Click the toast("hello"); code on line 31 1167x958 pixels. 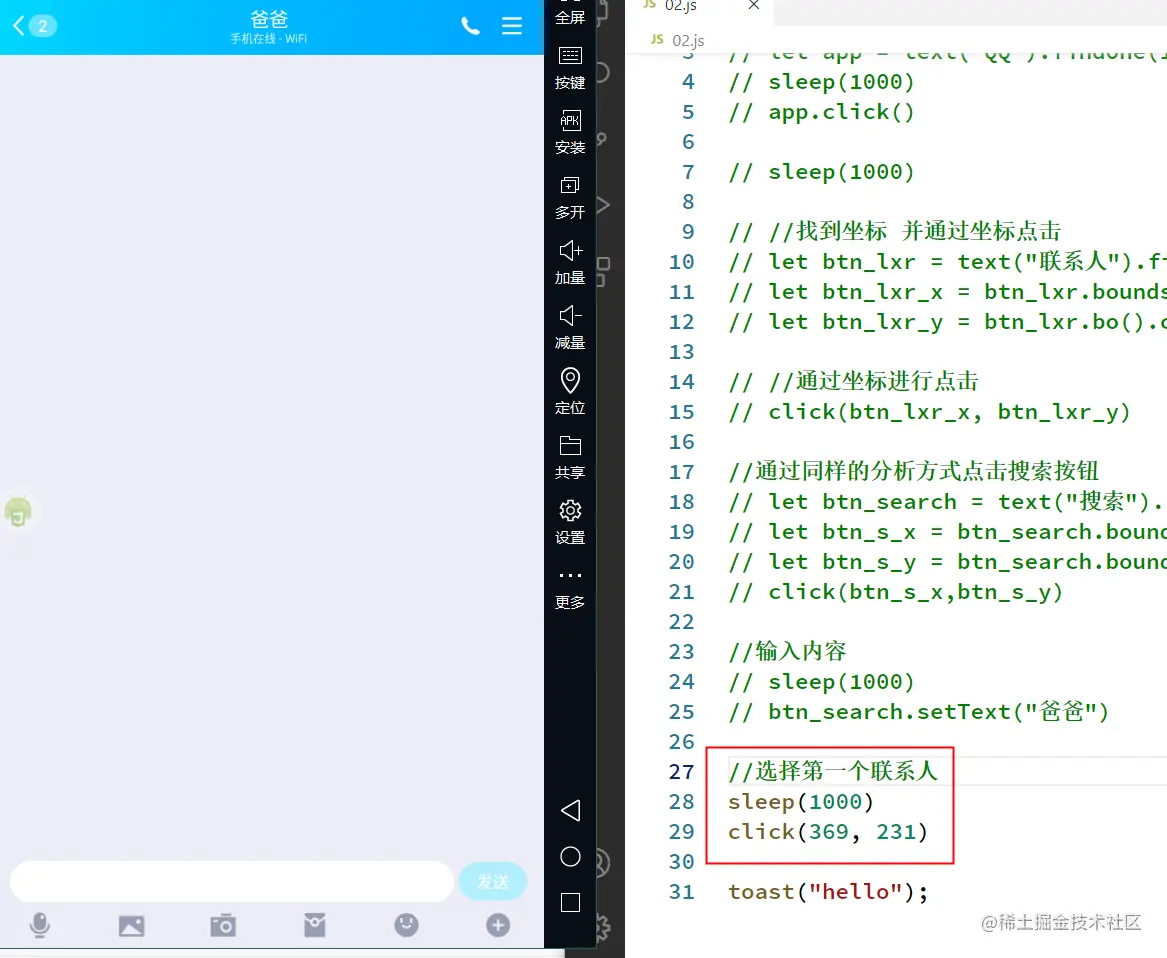click(x=828, y=892)
